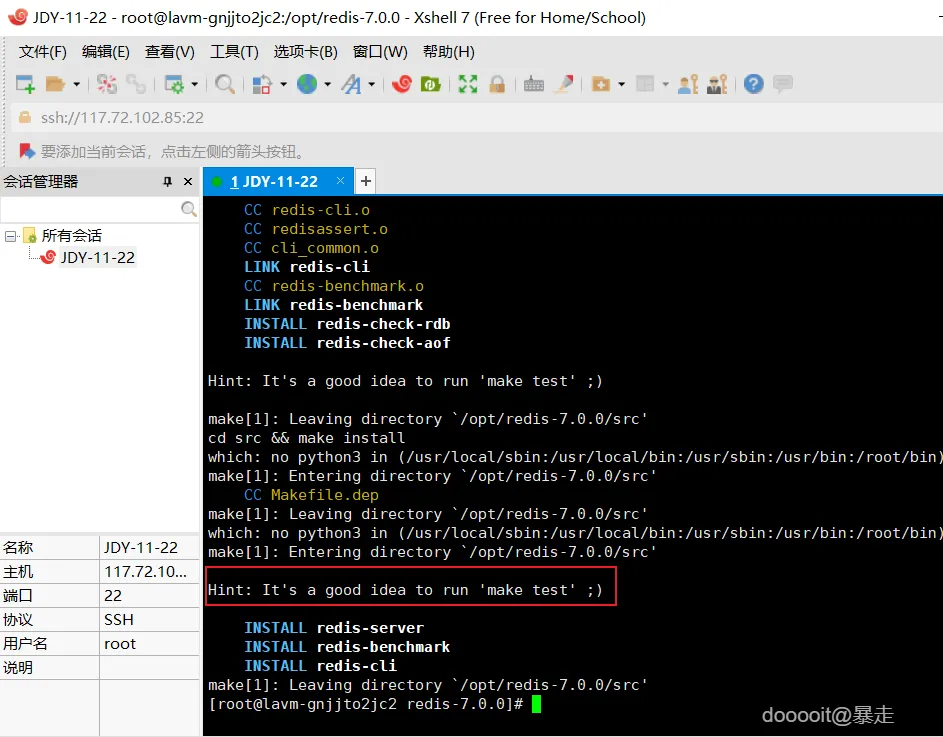Viewport: 943px width, 737px height.
Task: Open the 文件(F) menu
Action: (x=43, y=52)
